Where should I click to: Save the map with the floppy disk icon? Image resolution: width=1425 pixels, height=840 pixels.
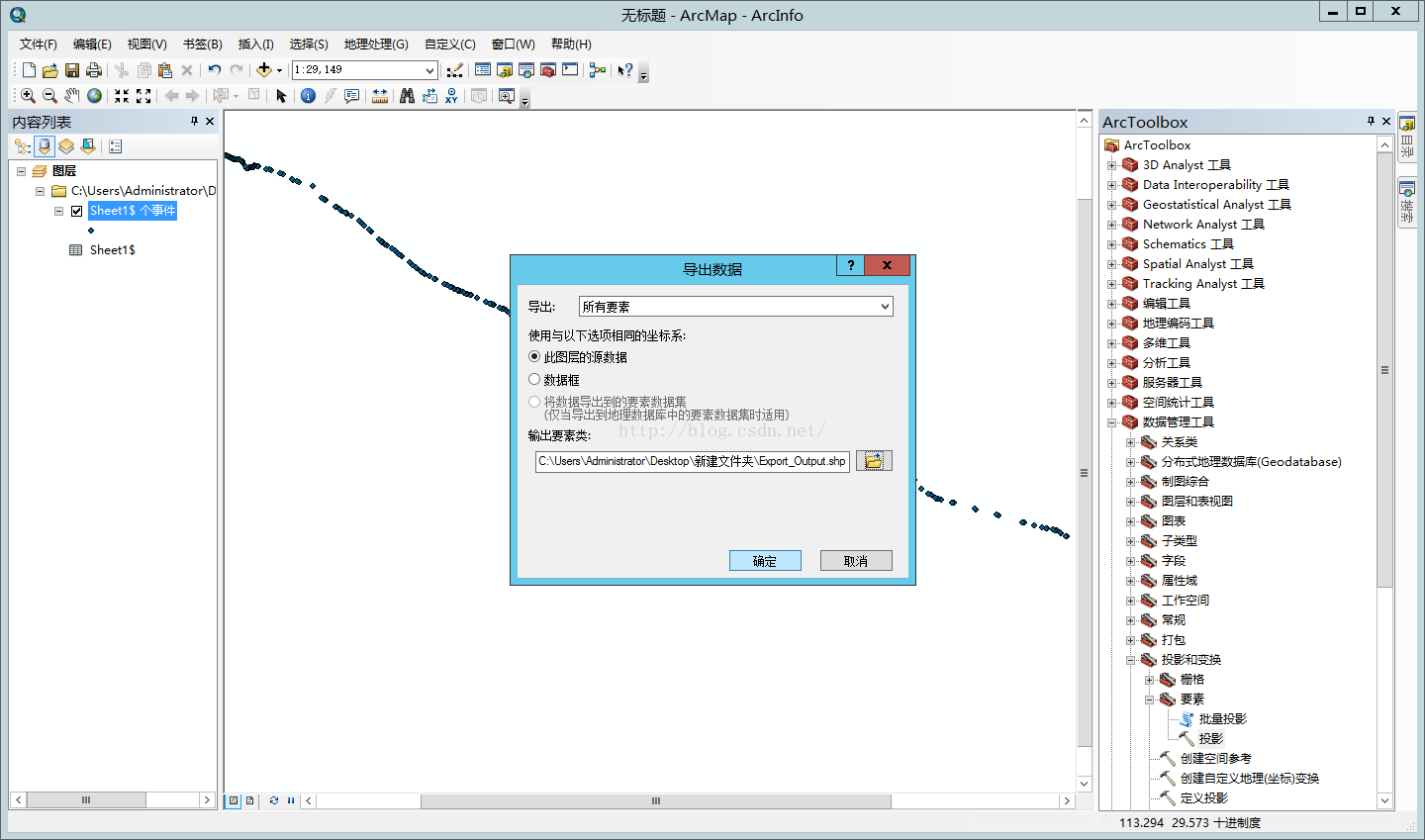pyautogui.click(x=72, y=70)
